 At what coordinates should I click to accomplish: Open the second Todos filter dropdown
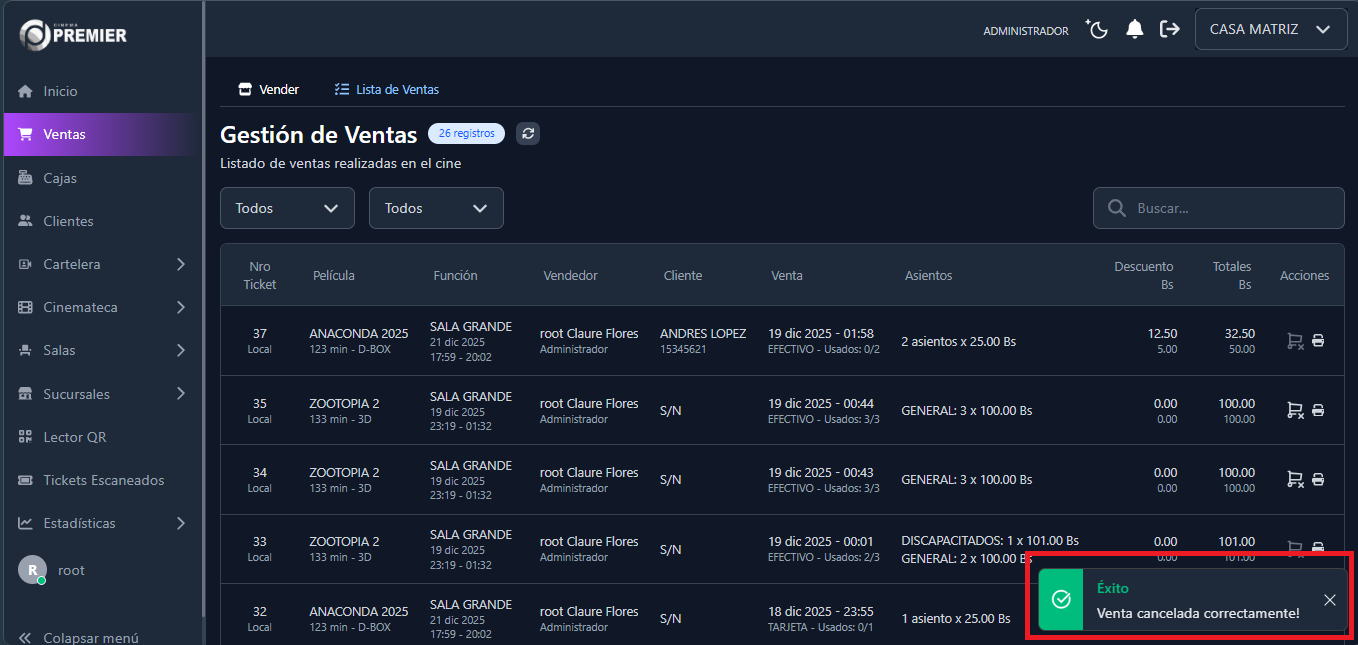click(436, 208)
